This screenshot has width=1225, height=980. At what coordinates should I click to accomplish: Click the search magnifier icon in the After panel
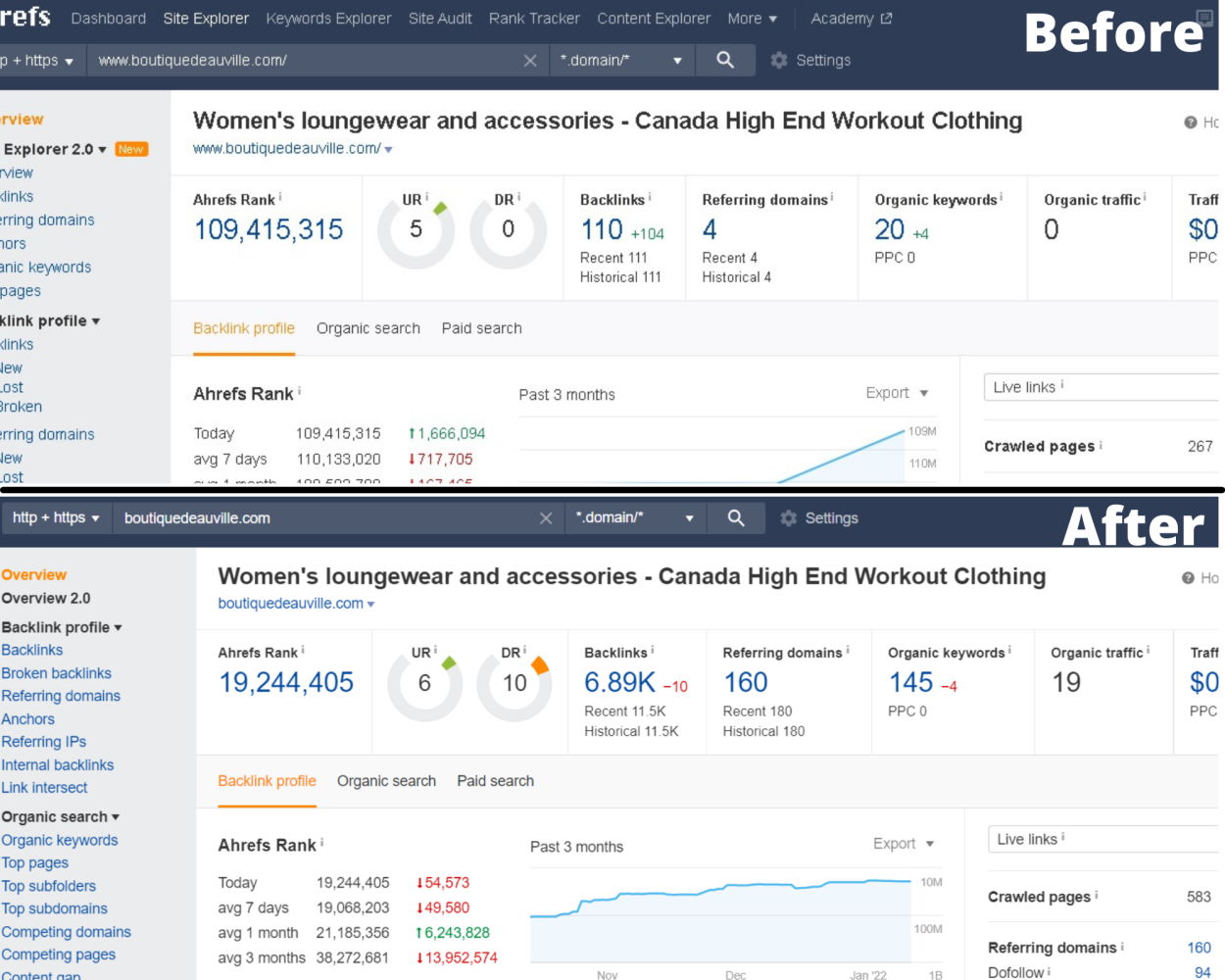736,517
